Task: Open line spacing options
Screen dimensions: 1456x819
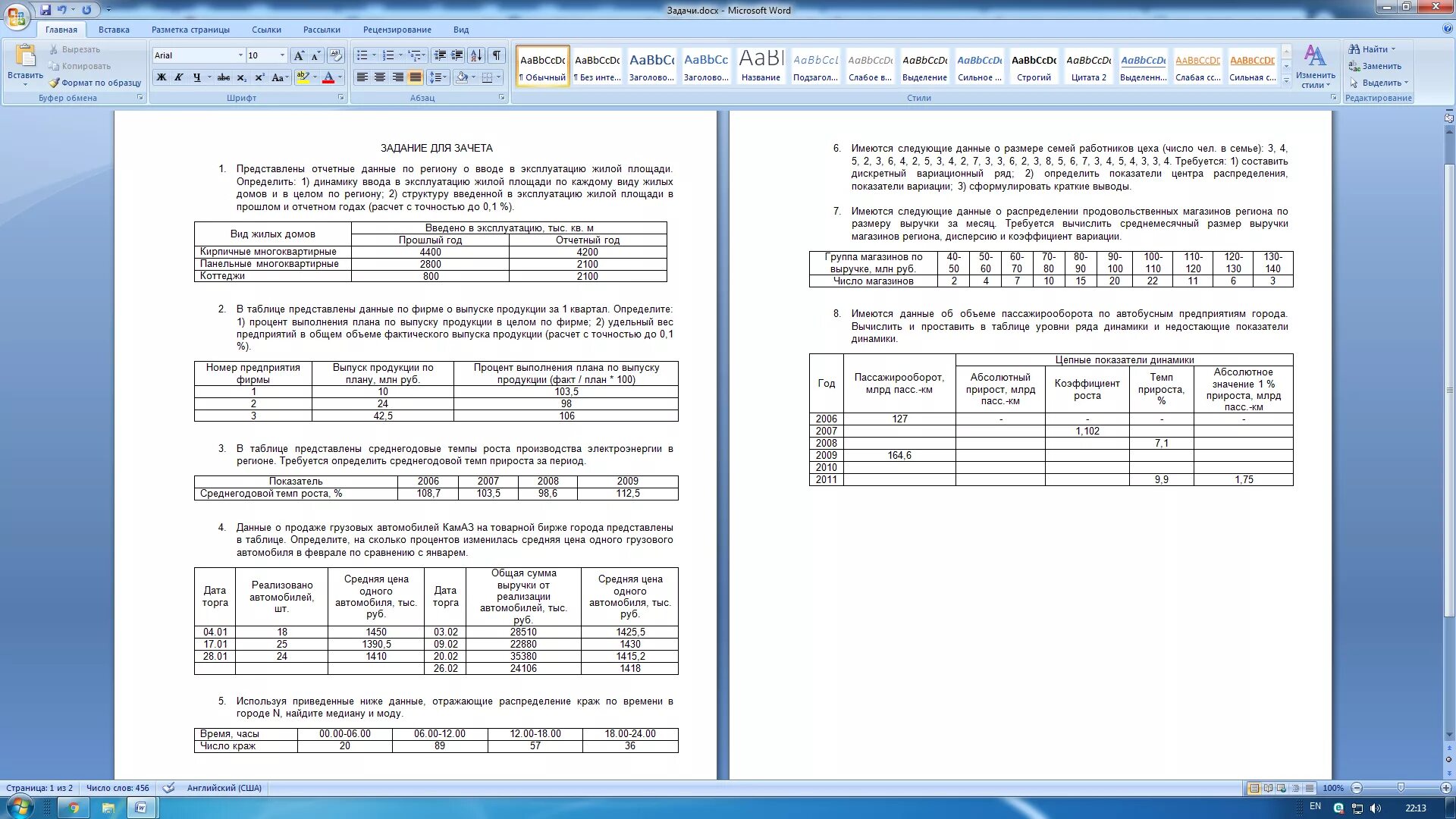Action: (x=438, y=77)
